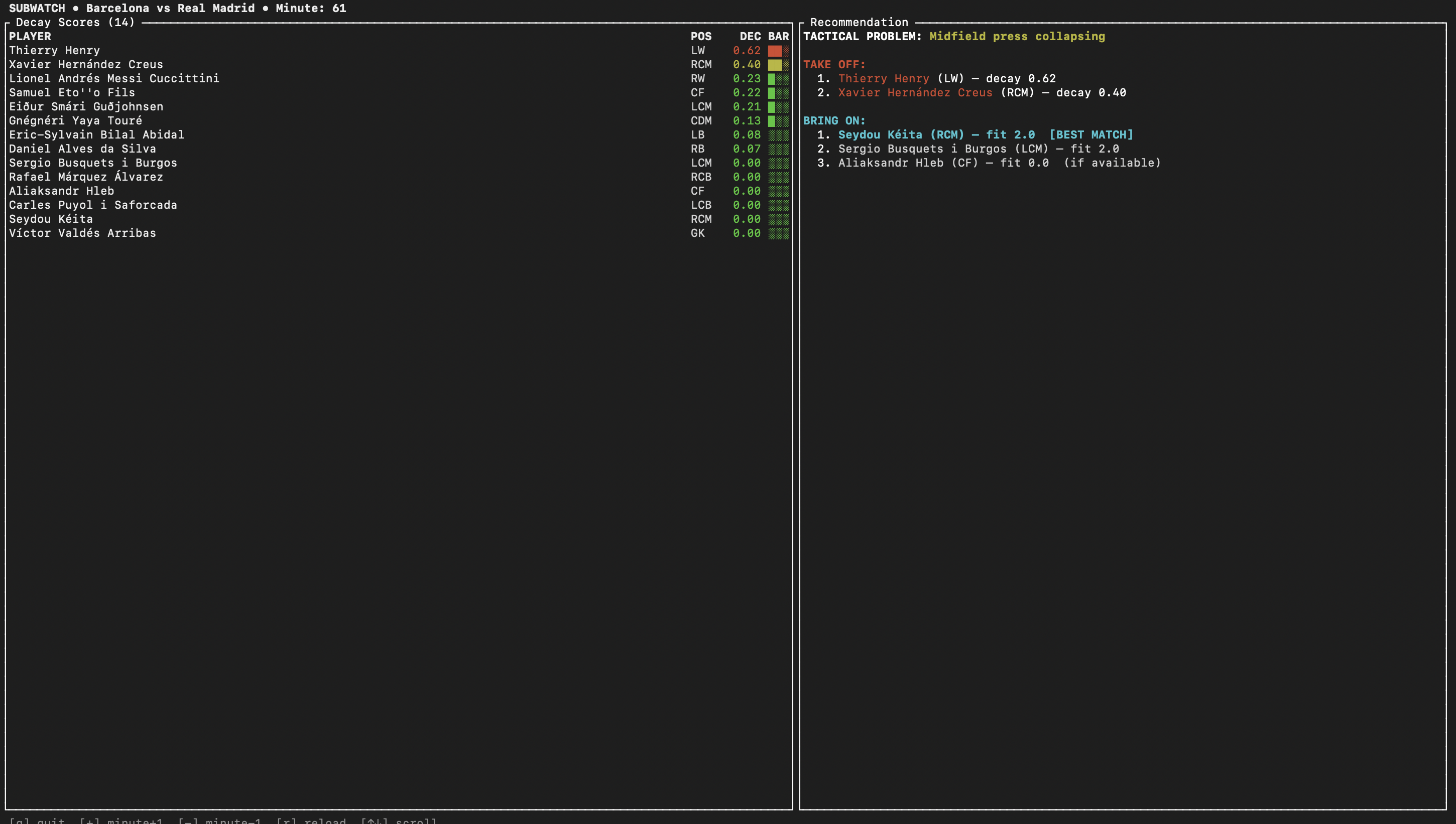Click the TAKE OFF heading
Viewport: 1456px width, 824px height.
834,65
